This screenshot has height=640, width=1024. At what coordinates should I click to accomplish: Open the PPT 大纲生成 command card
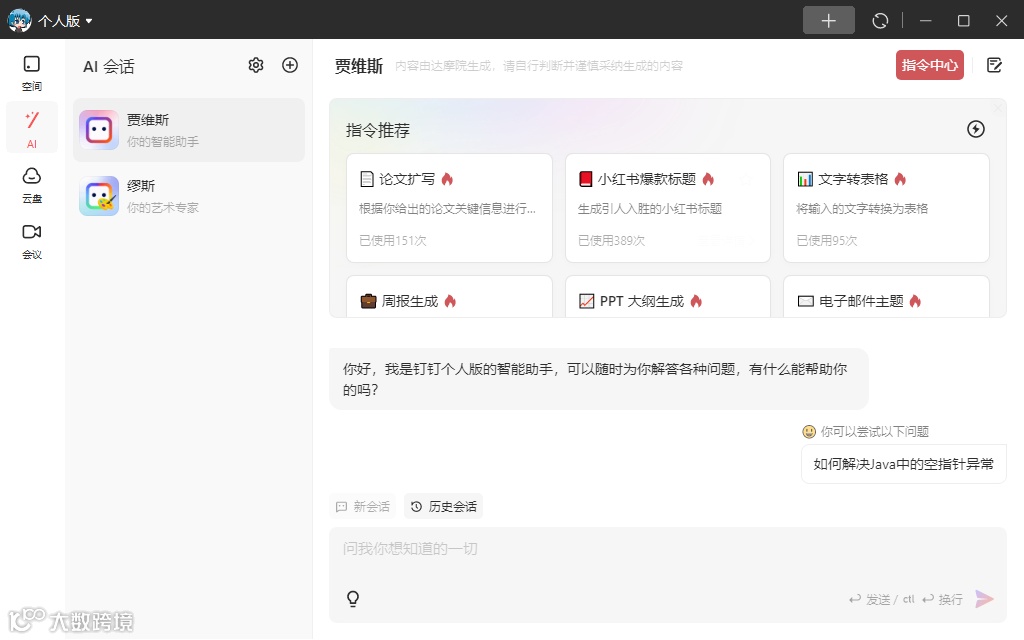pos(667,297)
